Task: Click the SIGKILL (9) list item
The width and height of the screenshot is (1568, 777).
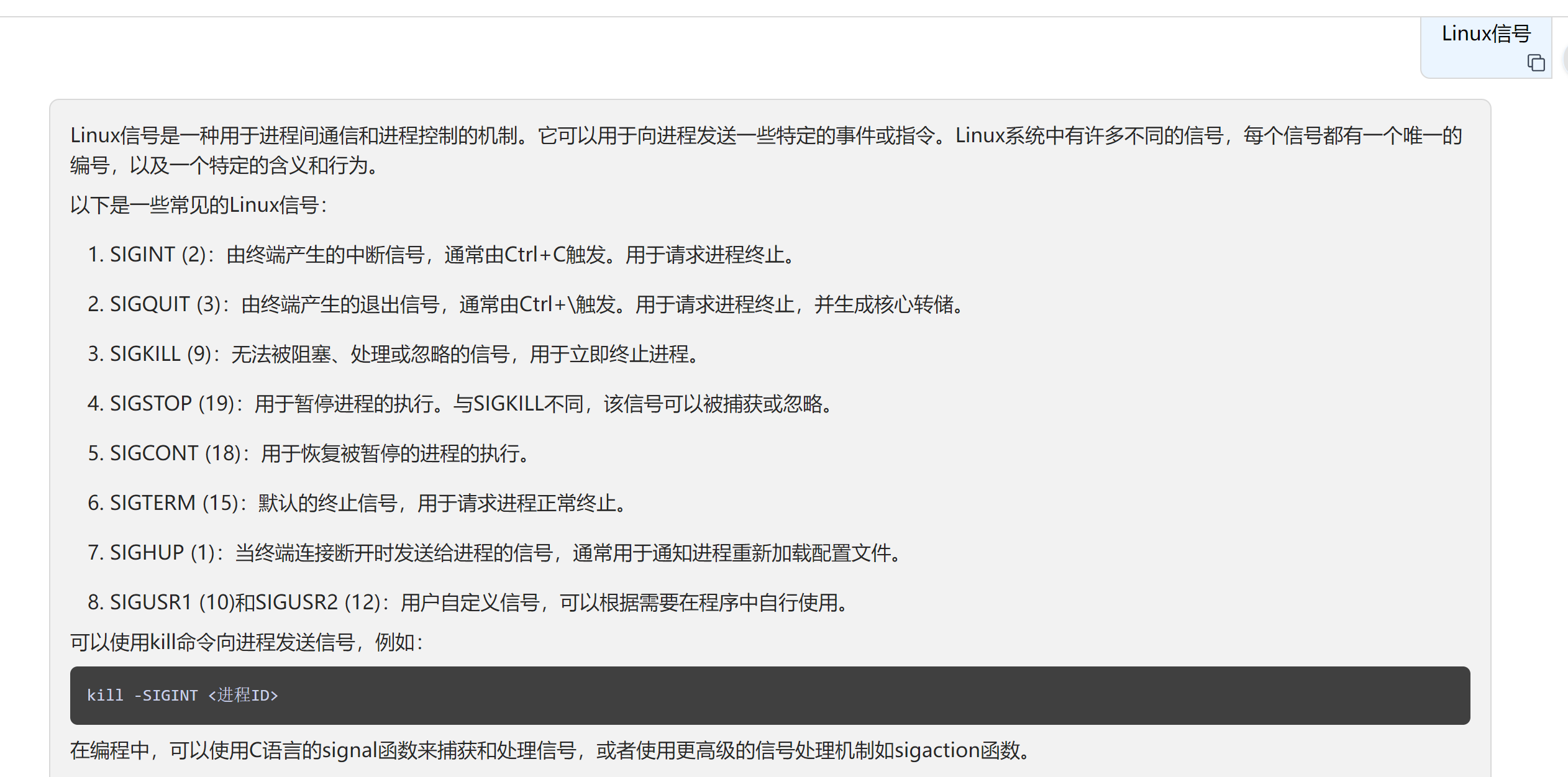Action: pyautogui.click(x=394, y=354)
